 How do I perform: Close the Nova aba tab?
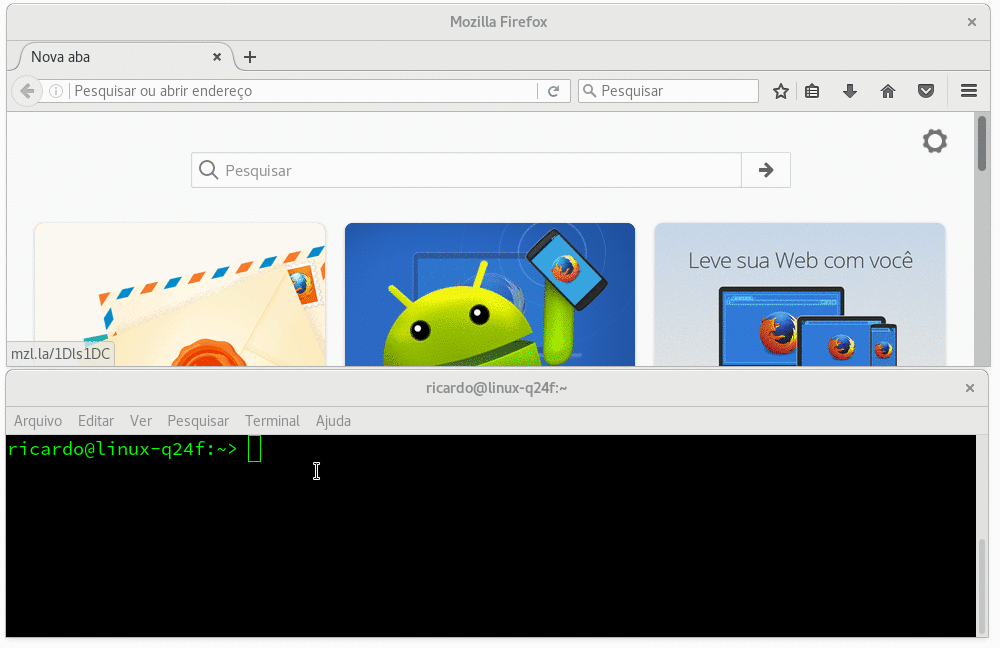coord(217,57)
